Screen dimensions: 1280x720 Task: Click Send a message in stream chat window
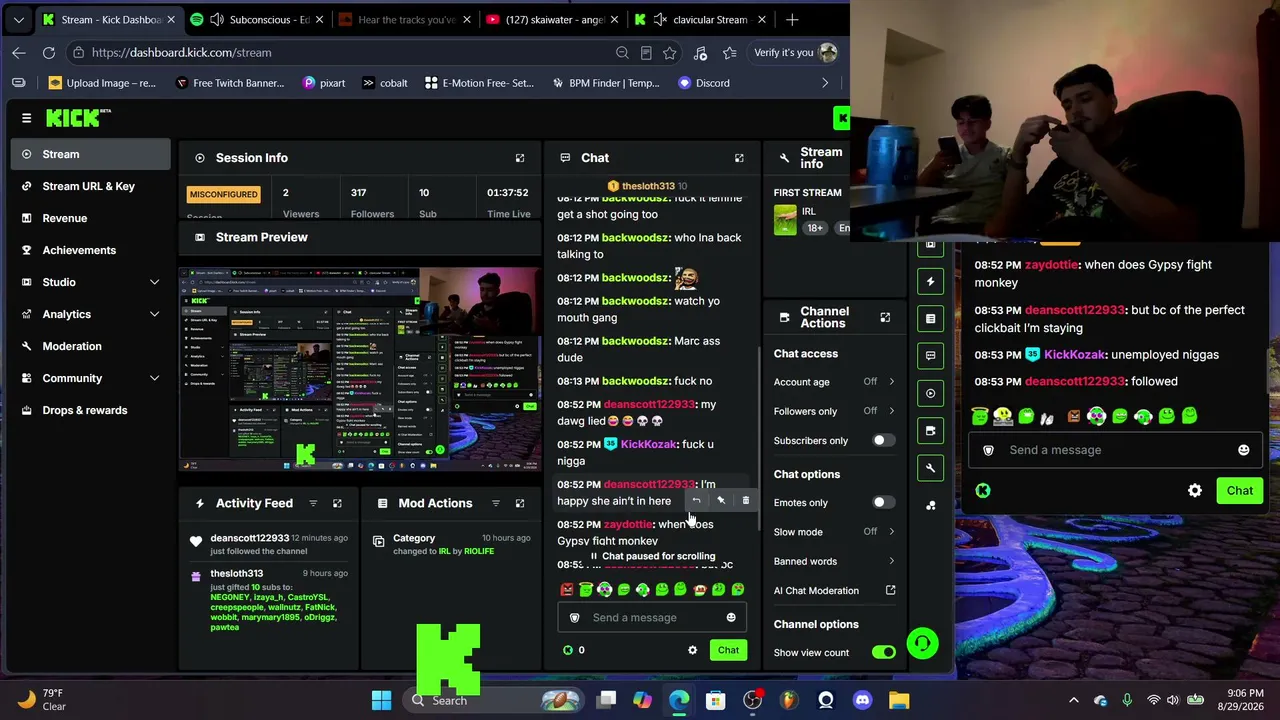click(1116, 450)
